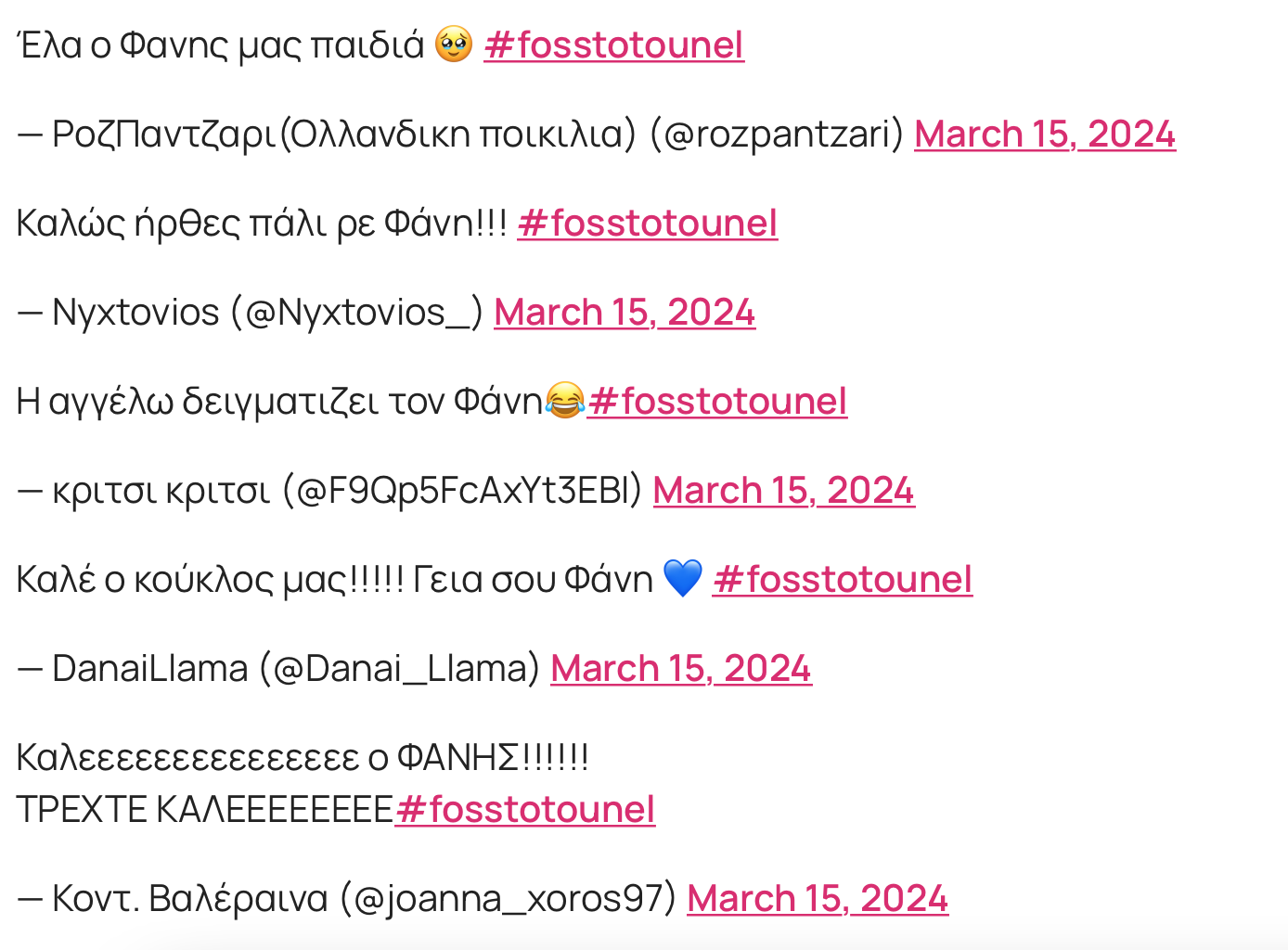The image size is (1288, 950).
Task: Open the date link next to @Nyxtovios_
Action: coord(624,312)
